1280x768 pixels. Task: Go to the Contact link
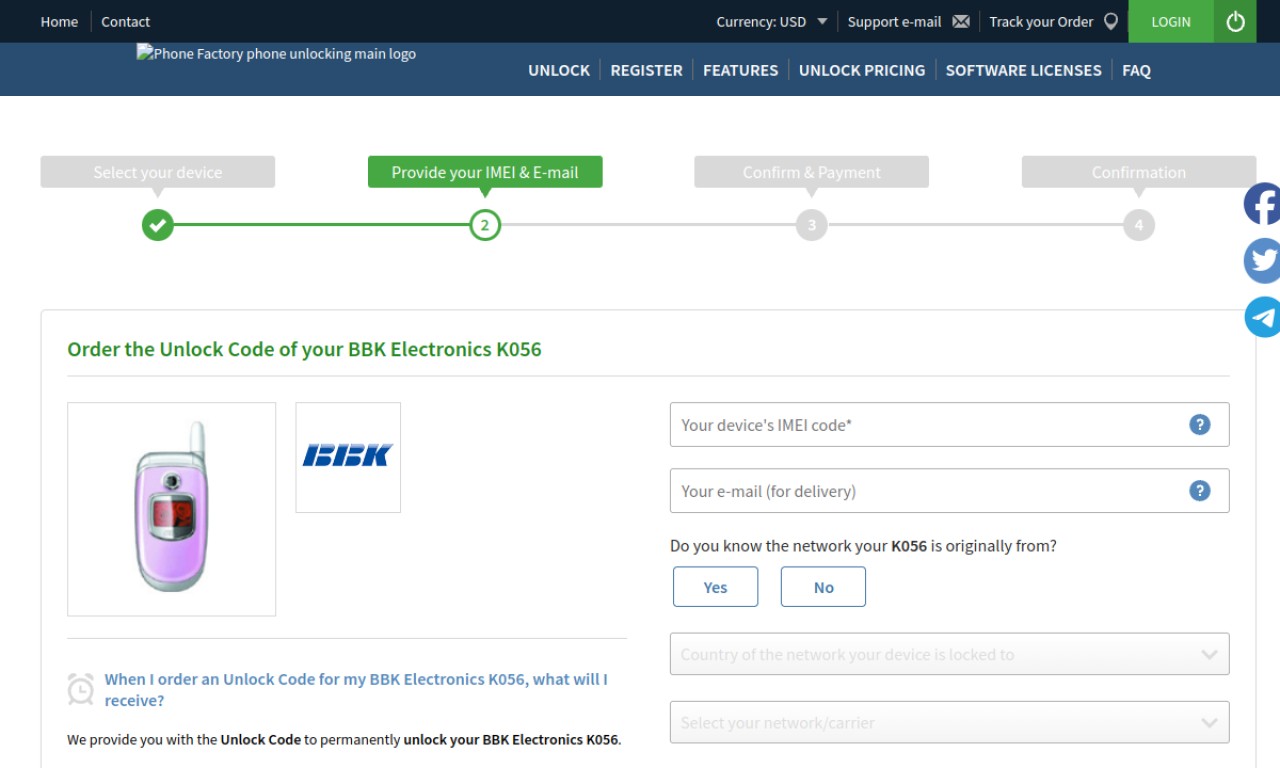point(126,21)
